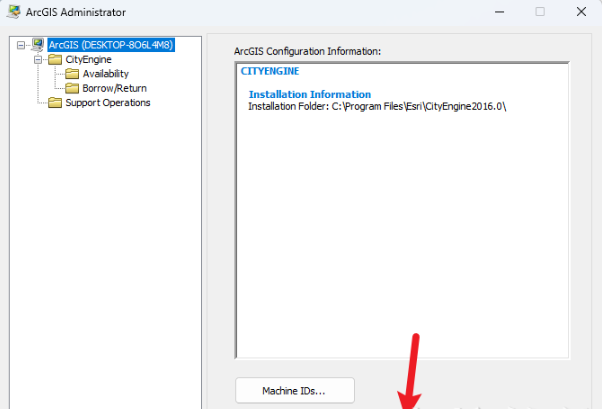Click the Installation Information heading
Image resolution: width=602 pixels, height=409 pixels.
coord(309,95)
